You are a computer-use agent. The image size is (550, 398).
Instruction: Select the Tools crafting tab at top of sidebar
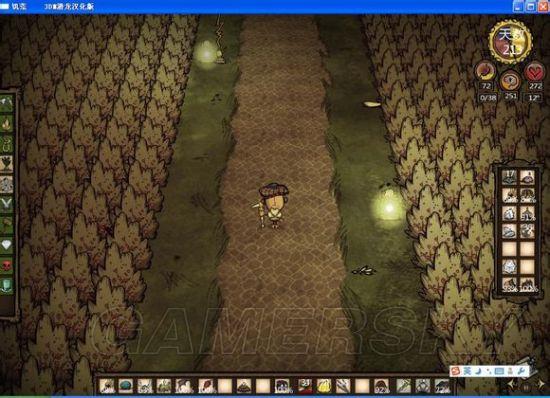point(7,103)
